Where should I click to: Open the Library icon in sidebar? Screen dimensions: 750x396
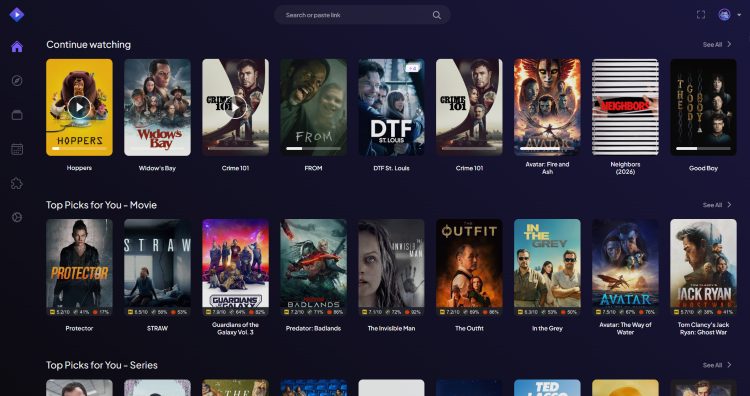pos(17,115)
